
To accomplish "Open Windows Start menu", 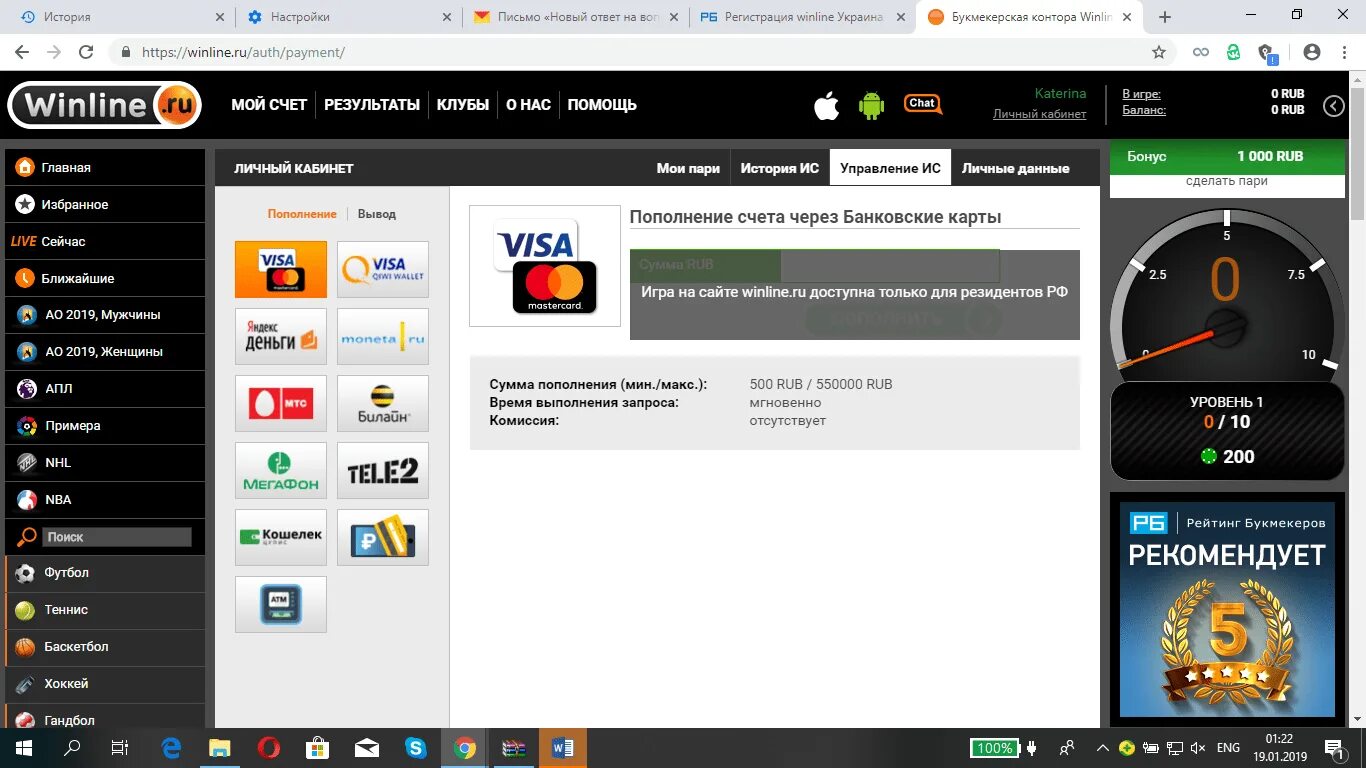I will click(x=23, y=748).
